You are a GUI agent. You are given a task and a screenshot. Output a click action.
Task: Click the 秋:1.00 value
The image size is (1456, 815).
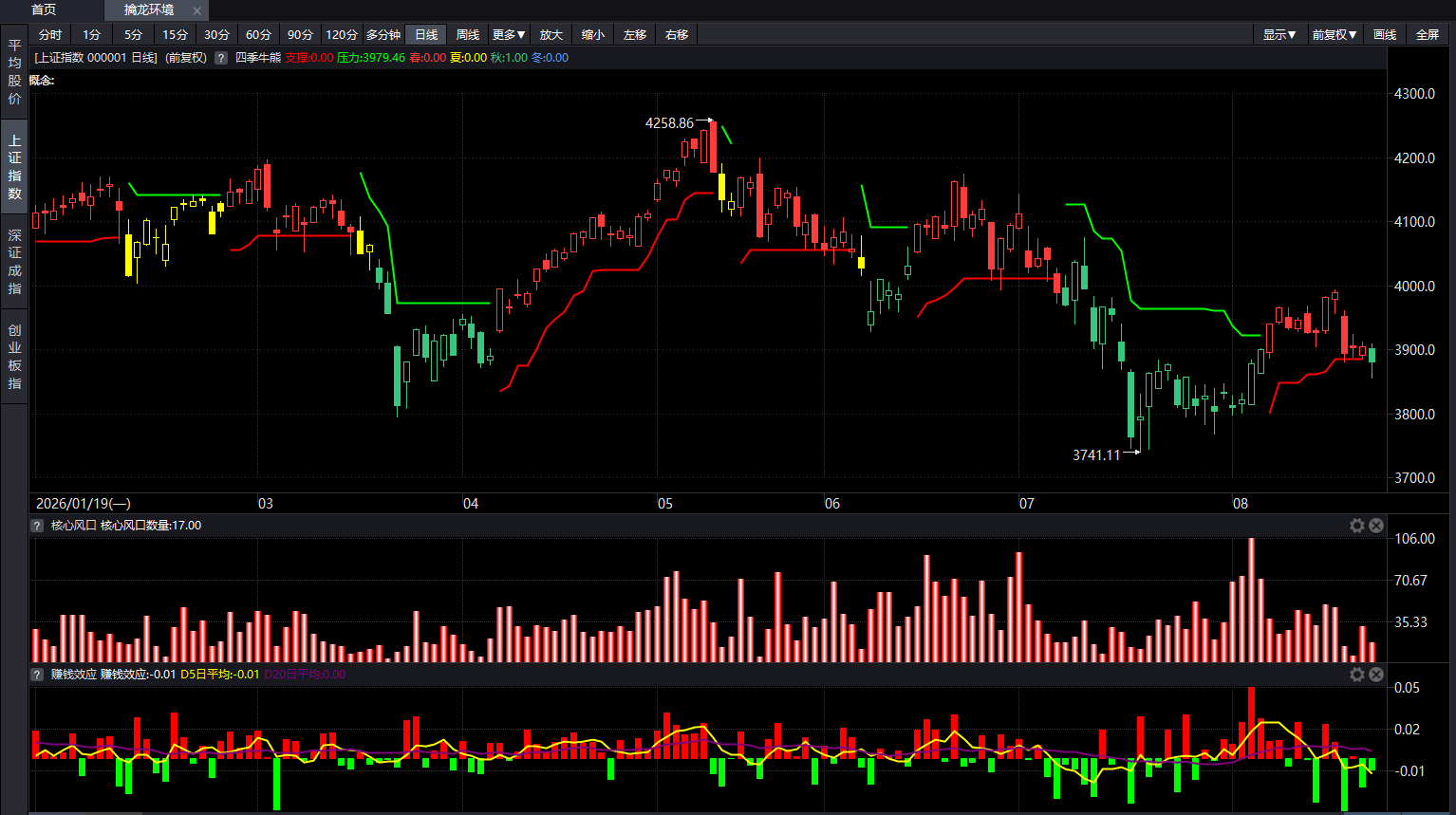(509, 58)
